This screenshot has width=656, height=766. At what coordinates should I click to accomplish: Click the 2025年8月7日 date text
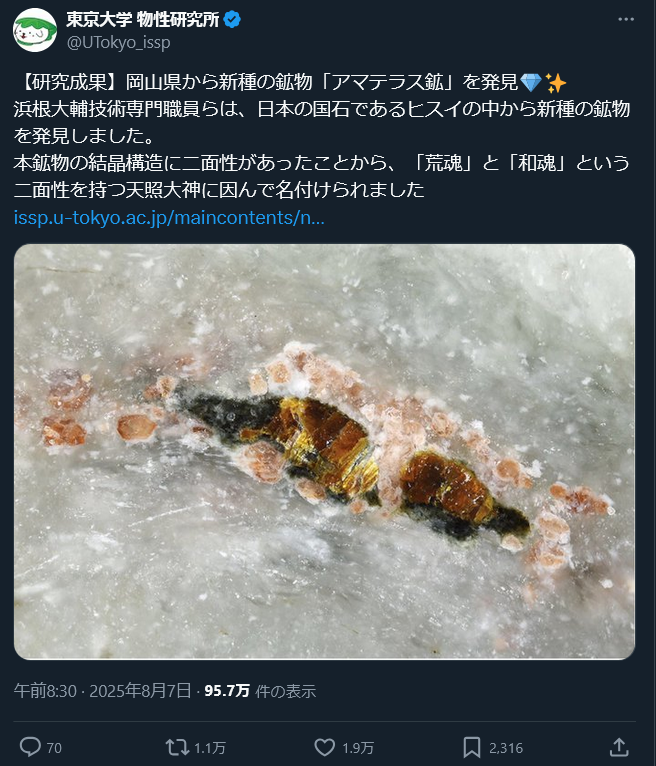(140, 691)
